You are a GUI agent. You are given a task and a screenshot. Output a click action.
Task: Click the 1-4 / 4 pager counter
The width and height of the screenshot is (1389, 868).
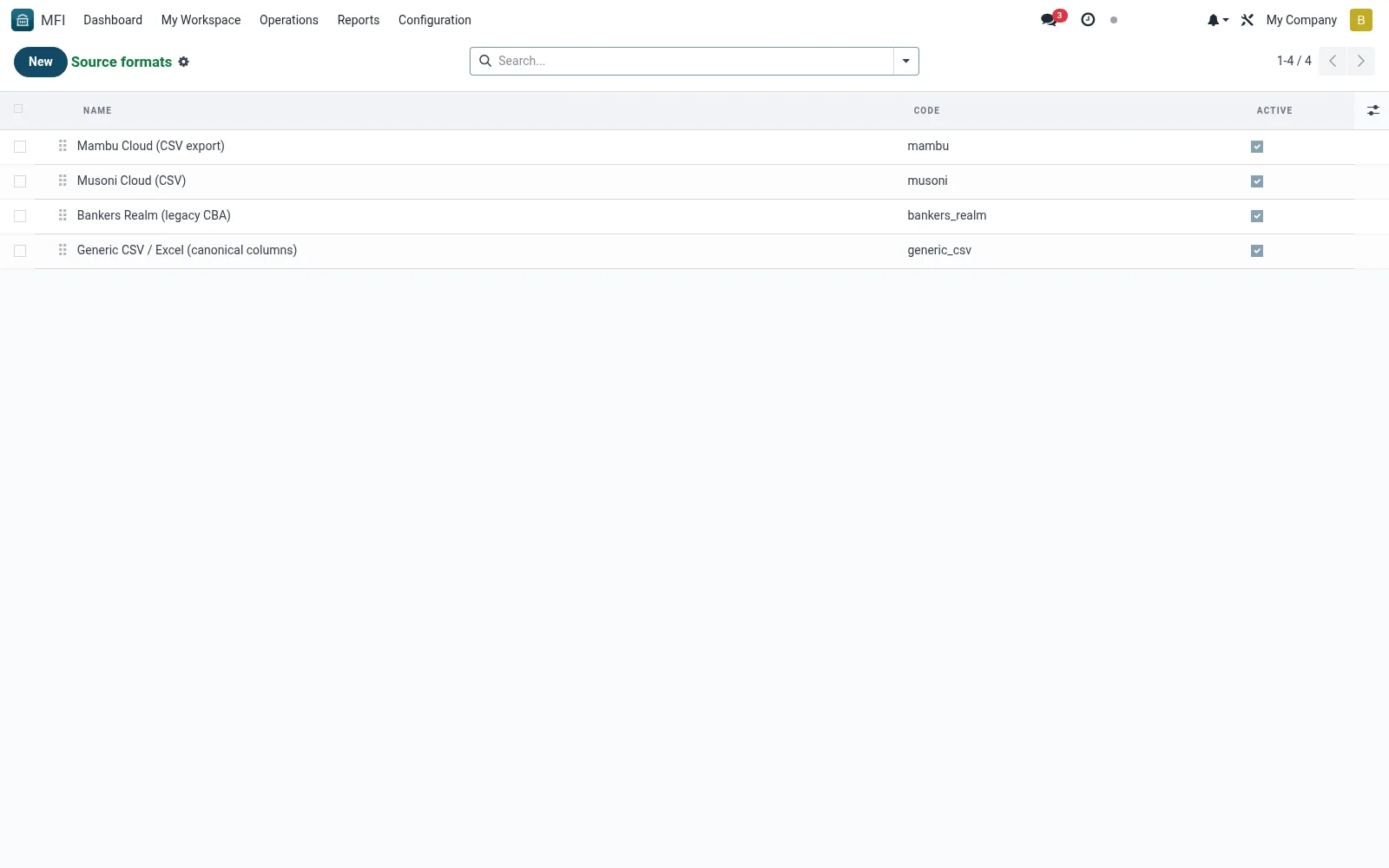tap(1294, 61)
